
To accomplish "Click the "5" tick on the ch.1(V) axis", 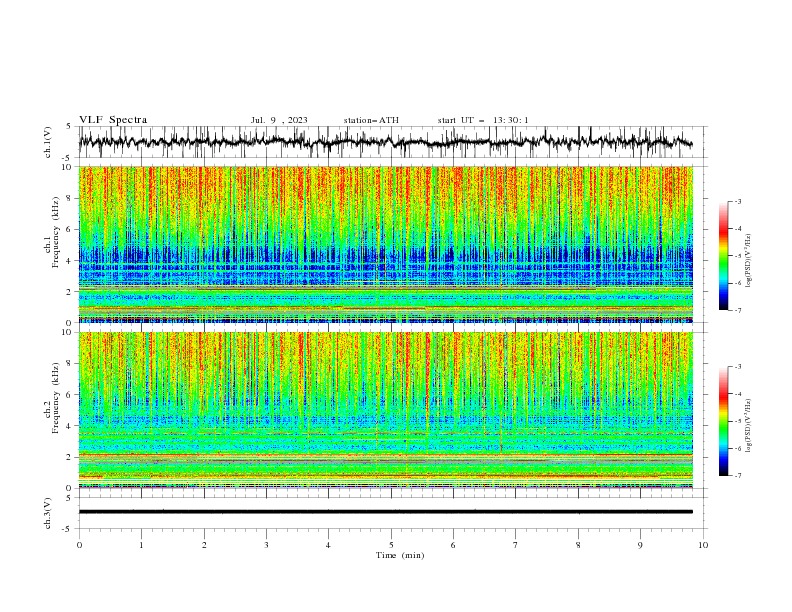I will pos(70,126).
